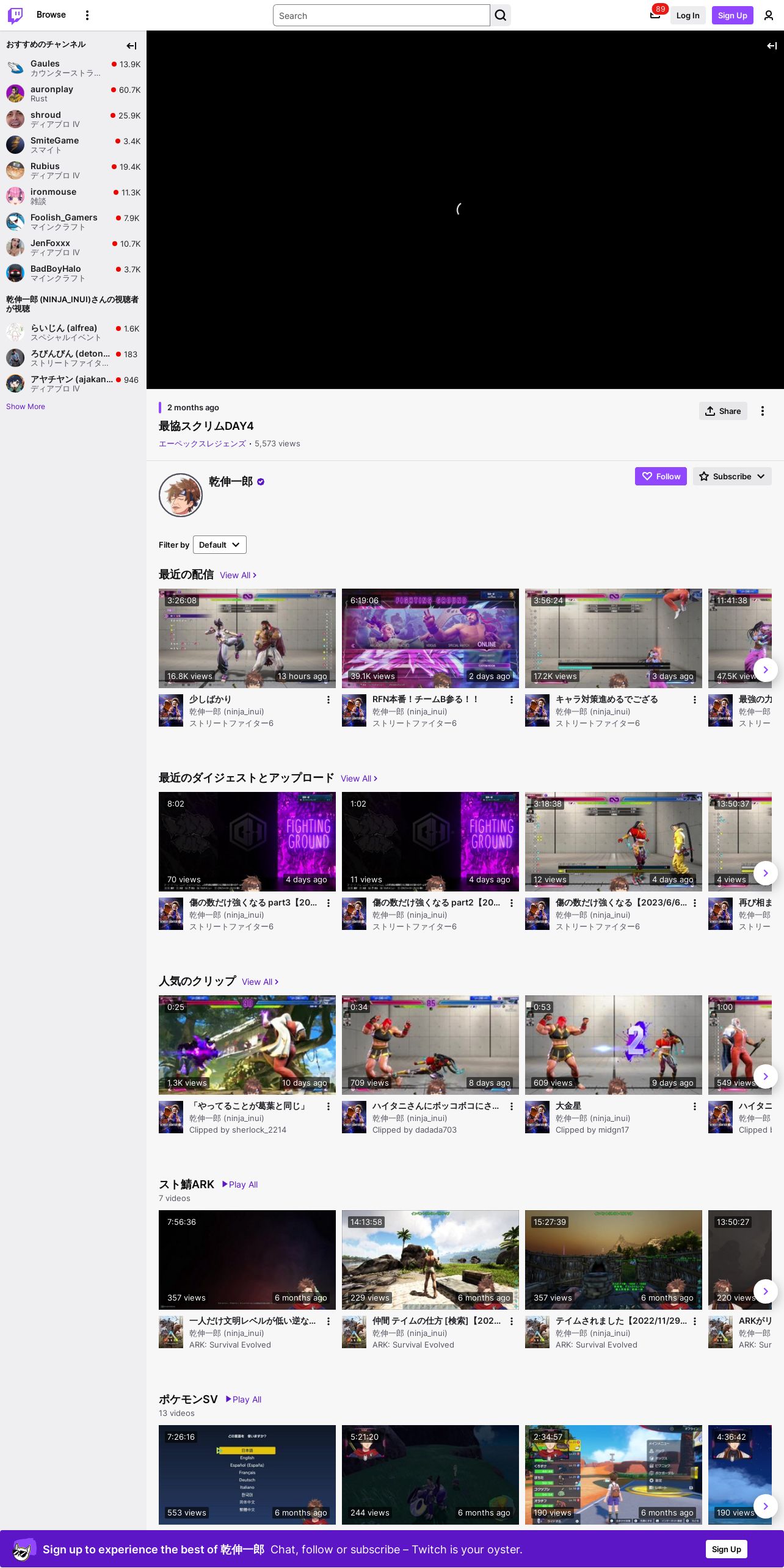Open options for clip ハイタニさんにボッコボコにさ…
784x1568 pixels.
click(512, 1106)
